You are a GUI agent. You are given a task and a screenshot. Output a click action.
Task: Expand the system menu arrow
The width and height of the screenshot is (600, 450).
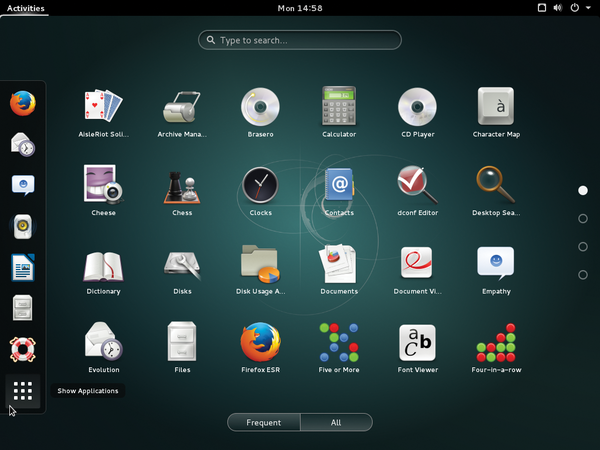click(x=588, y=8)
